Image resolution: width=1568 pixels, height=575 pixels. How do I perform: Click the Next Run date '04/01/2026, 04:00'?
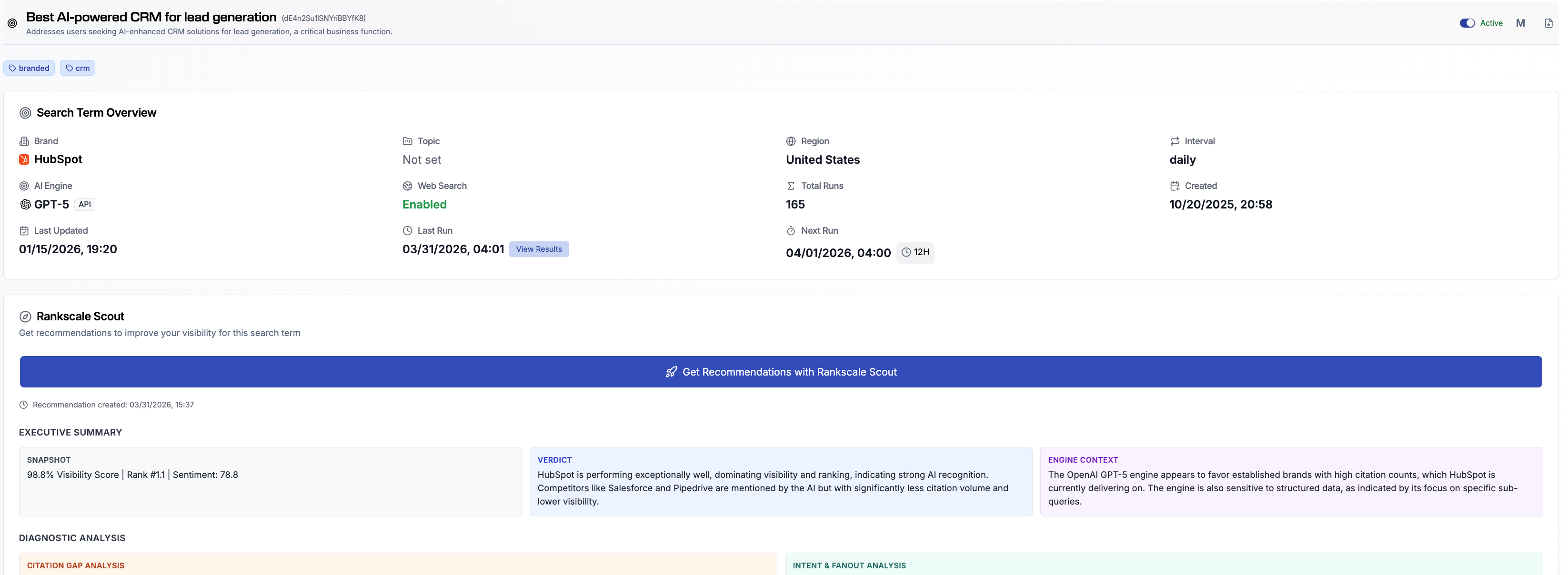tap(838, 253)
